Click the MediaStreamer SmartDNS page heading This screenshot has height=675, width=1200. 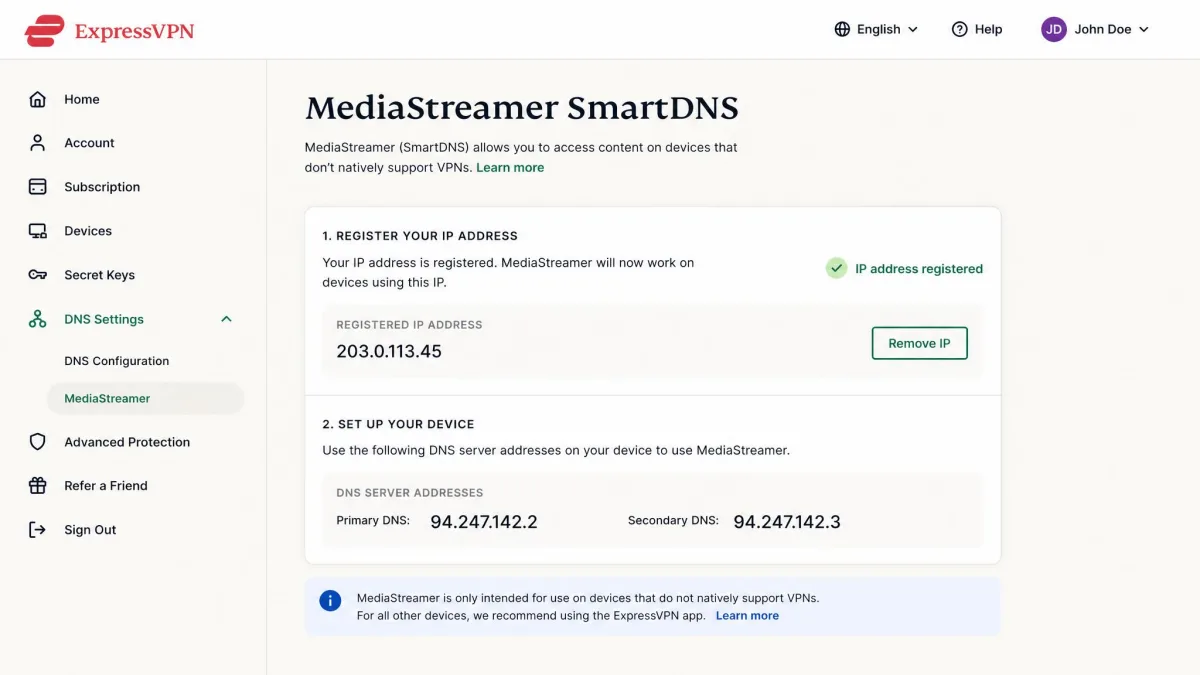coord(522,108)
